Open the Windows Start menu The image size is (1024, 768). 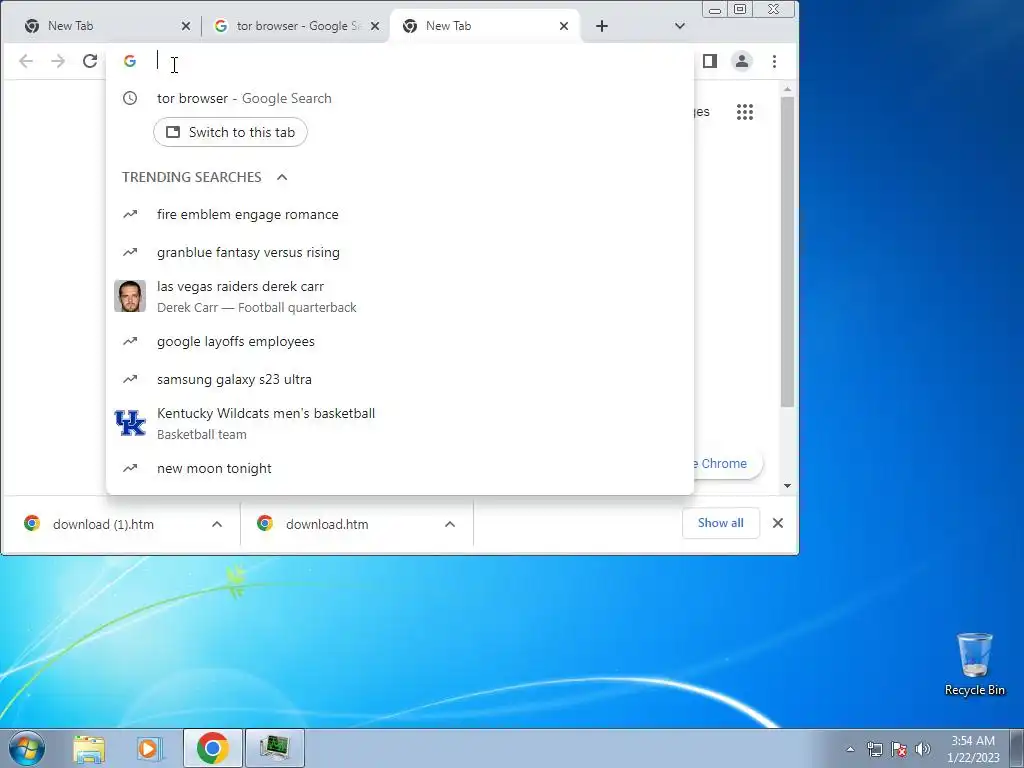(x=27, y=748)
